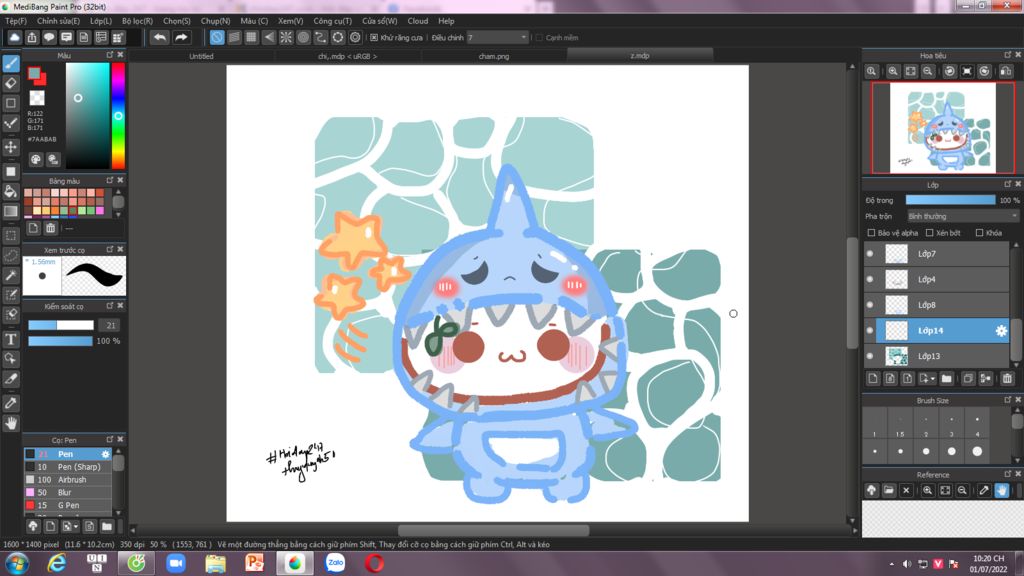This screenshot has width=1024, height=576.
Task: Open the Bộ lọc(R) filter menu
Action: click(137, 21)
